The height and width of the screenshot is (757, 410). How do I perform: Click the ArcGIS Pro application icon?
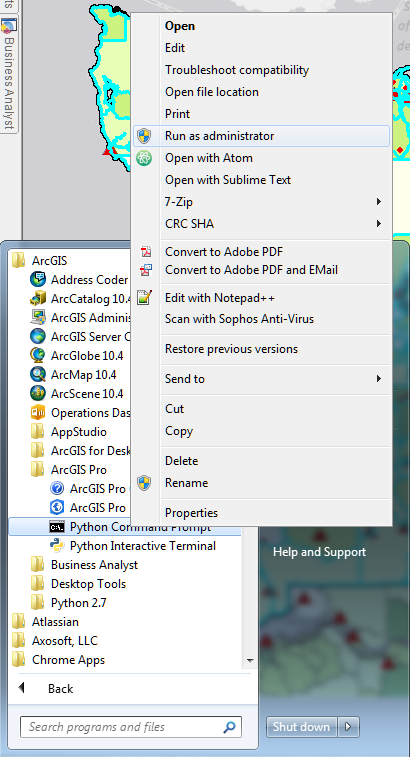pyautogui.click(x=57, y=508)
